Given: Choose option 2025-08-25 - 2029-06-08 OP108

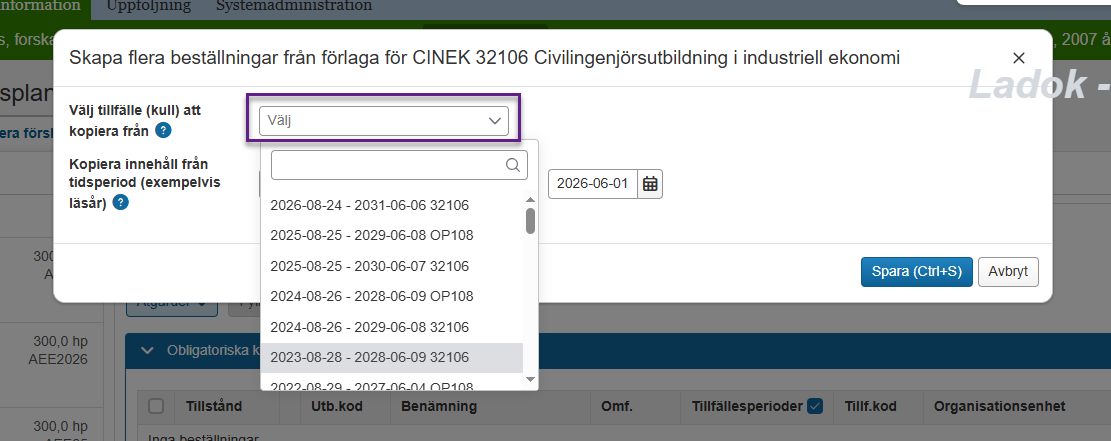Looking at the screenshot, I should tap(371, 235).
